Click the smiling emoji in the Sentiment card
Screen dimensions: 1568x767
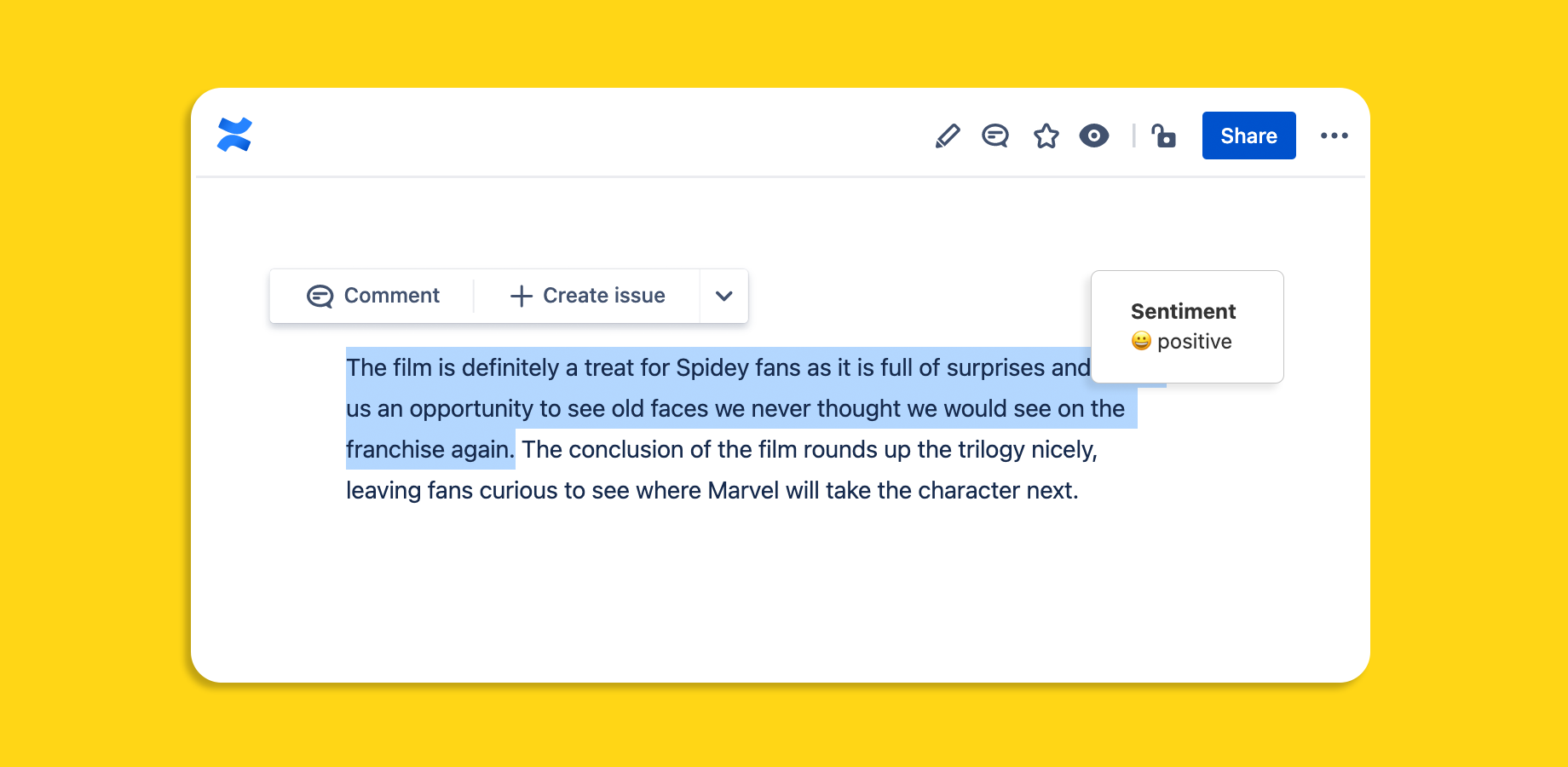click(1141, 341)
